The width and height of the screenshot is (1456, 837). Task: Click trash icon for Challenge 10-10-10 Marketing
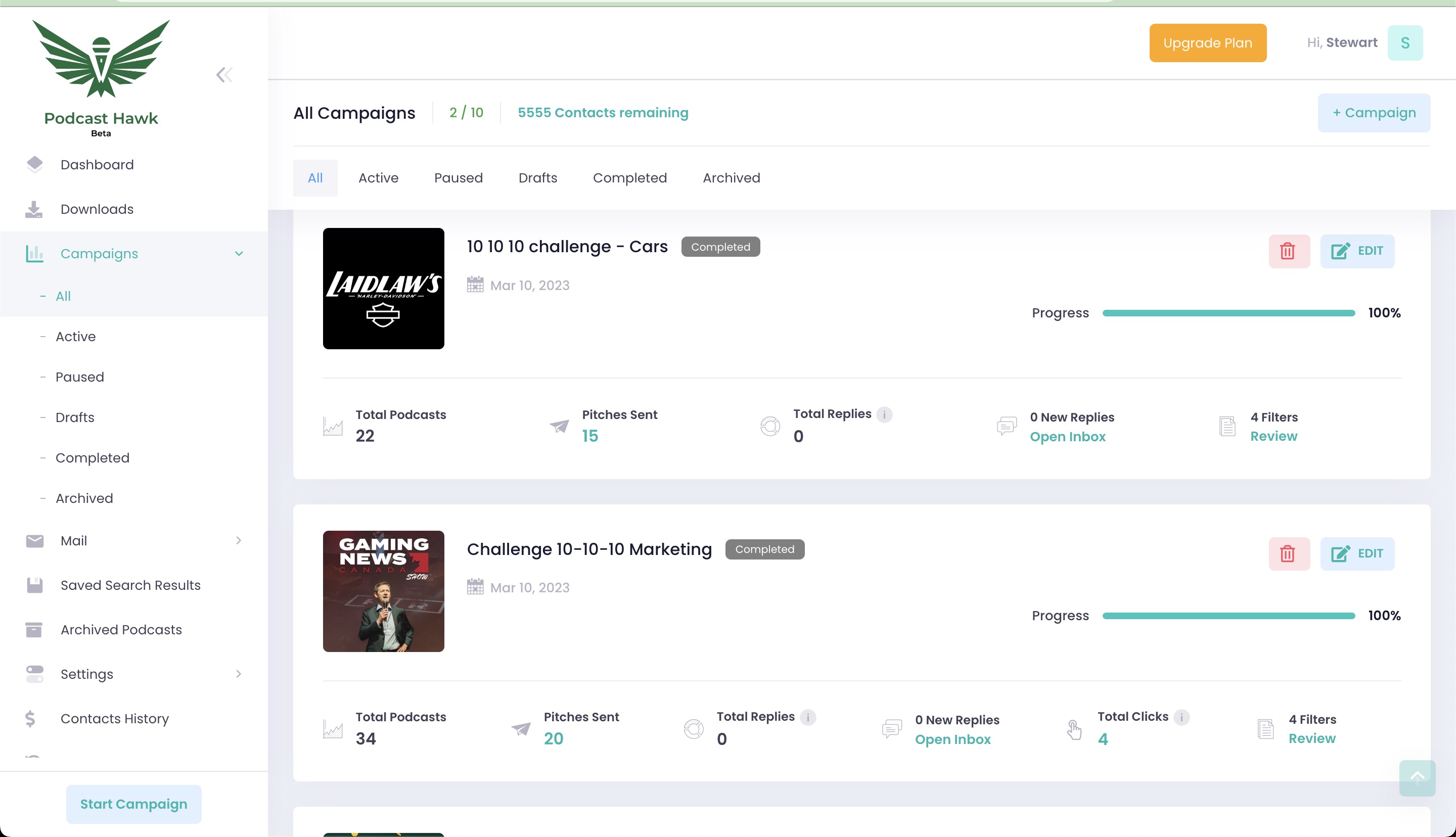[1288, 553]
